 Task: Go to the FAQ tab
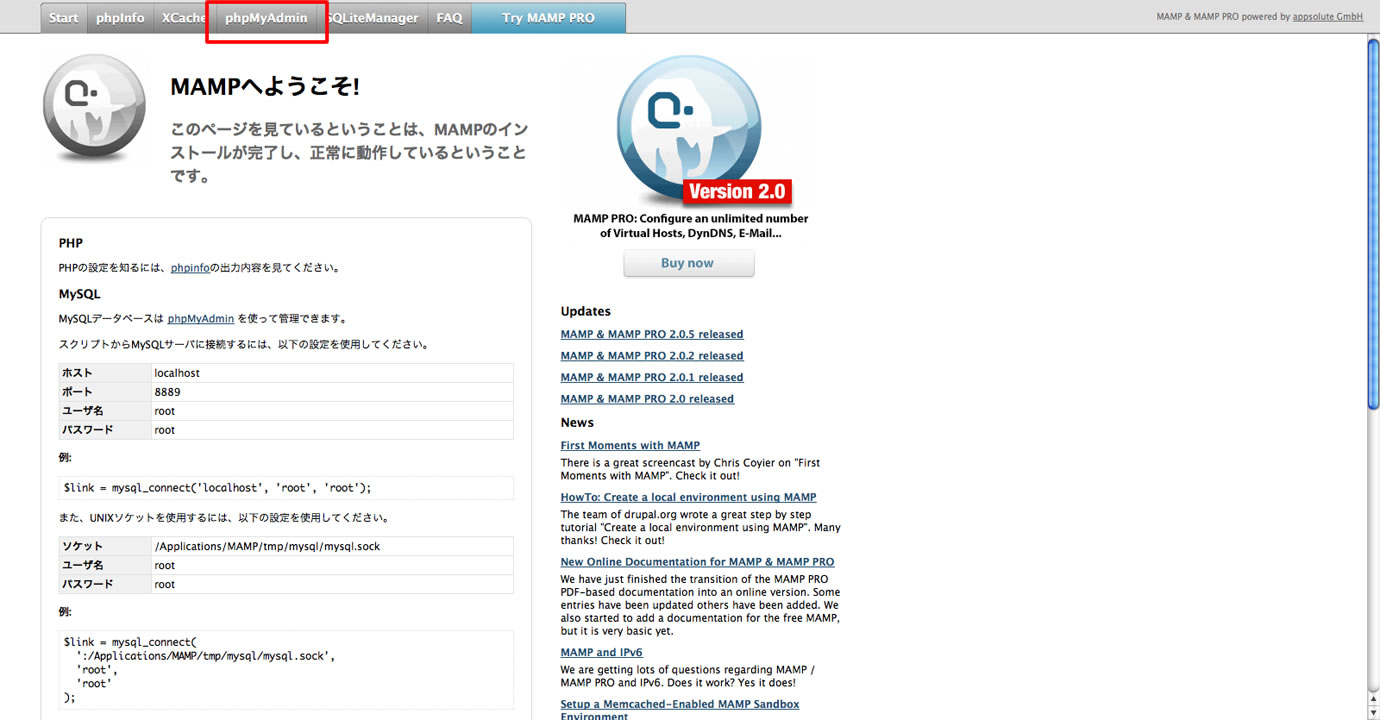point(449,18)
